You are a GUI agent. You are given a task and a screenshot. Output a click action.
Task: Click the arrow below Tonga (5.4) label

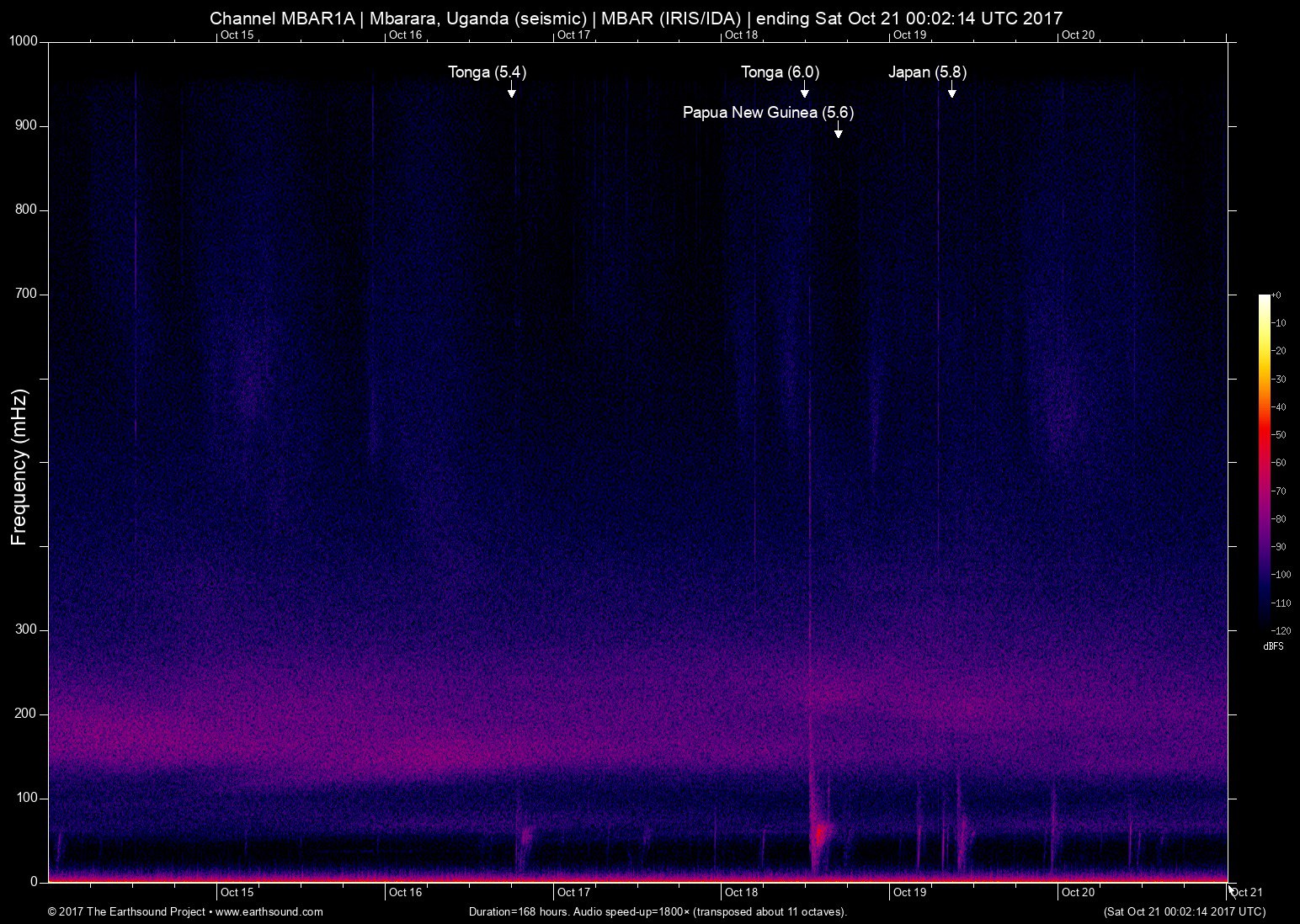pyautogui.click(x=511, y=90)
